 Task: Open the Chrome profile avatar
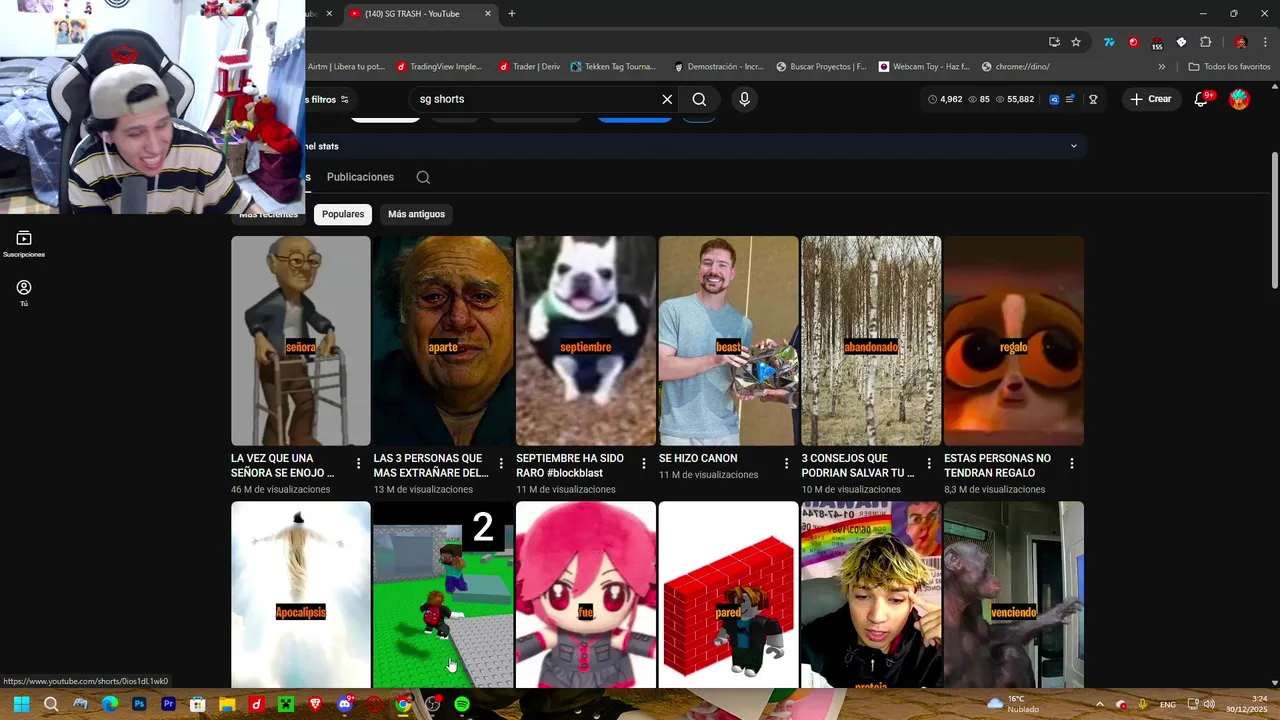1241,42
